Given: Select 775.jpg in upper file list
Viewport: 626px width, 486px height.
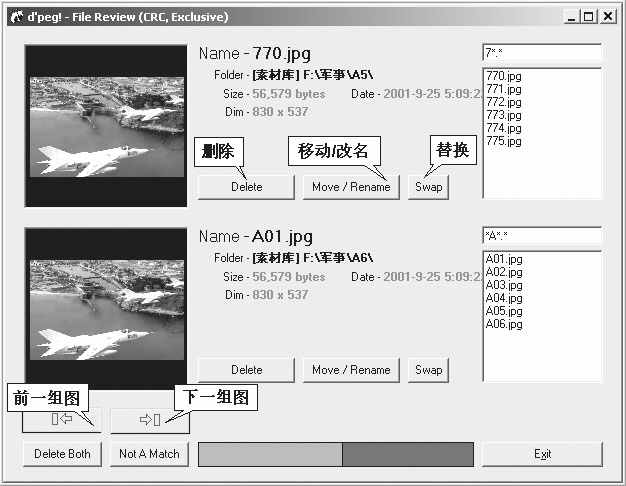Looking at the screenshot, I should click(x=503, y=141).
